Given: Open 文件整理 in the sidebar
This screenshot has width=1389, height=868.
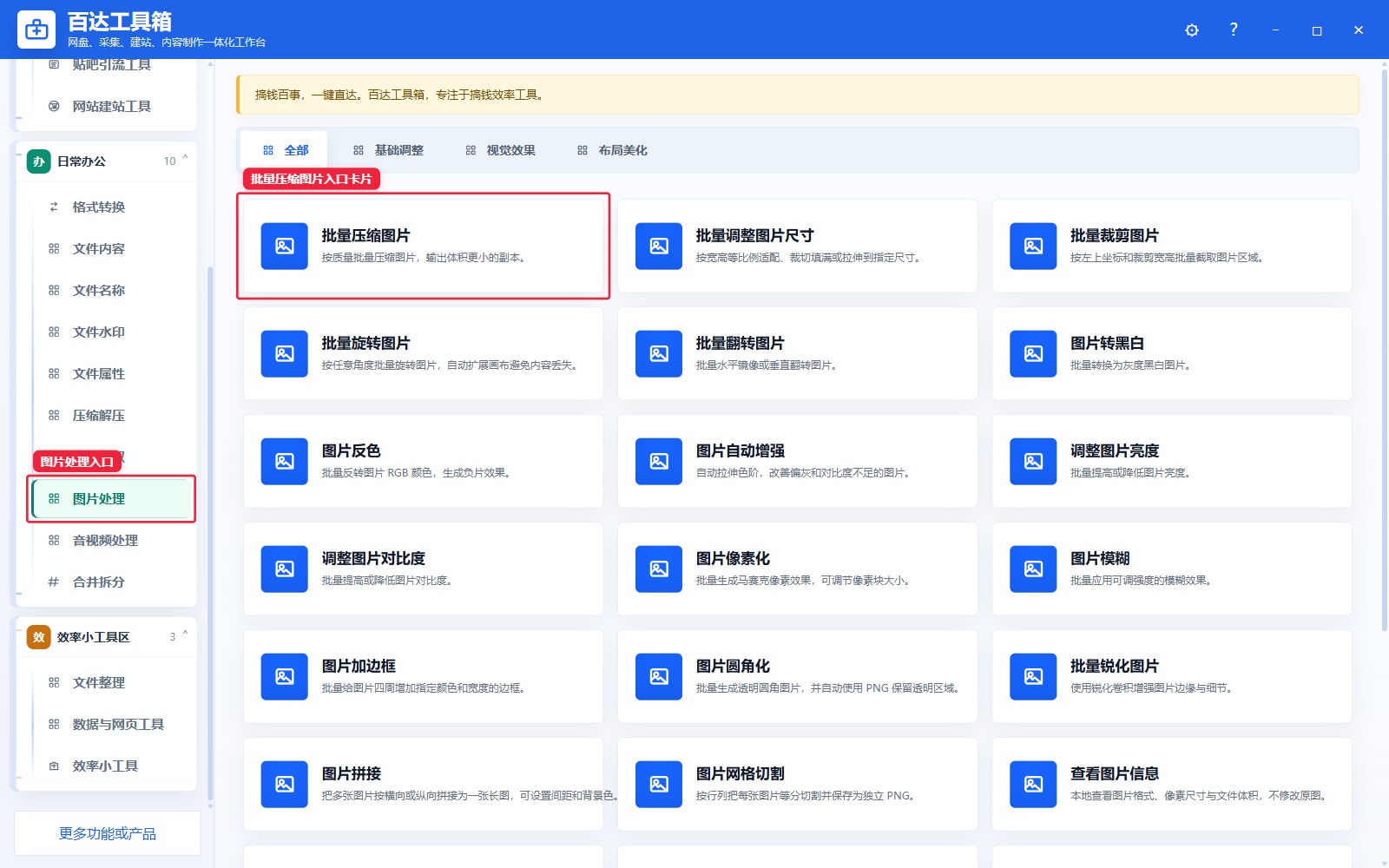Looking at the screenshot, I should (113, 682).
